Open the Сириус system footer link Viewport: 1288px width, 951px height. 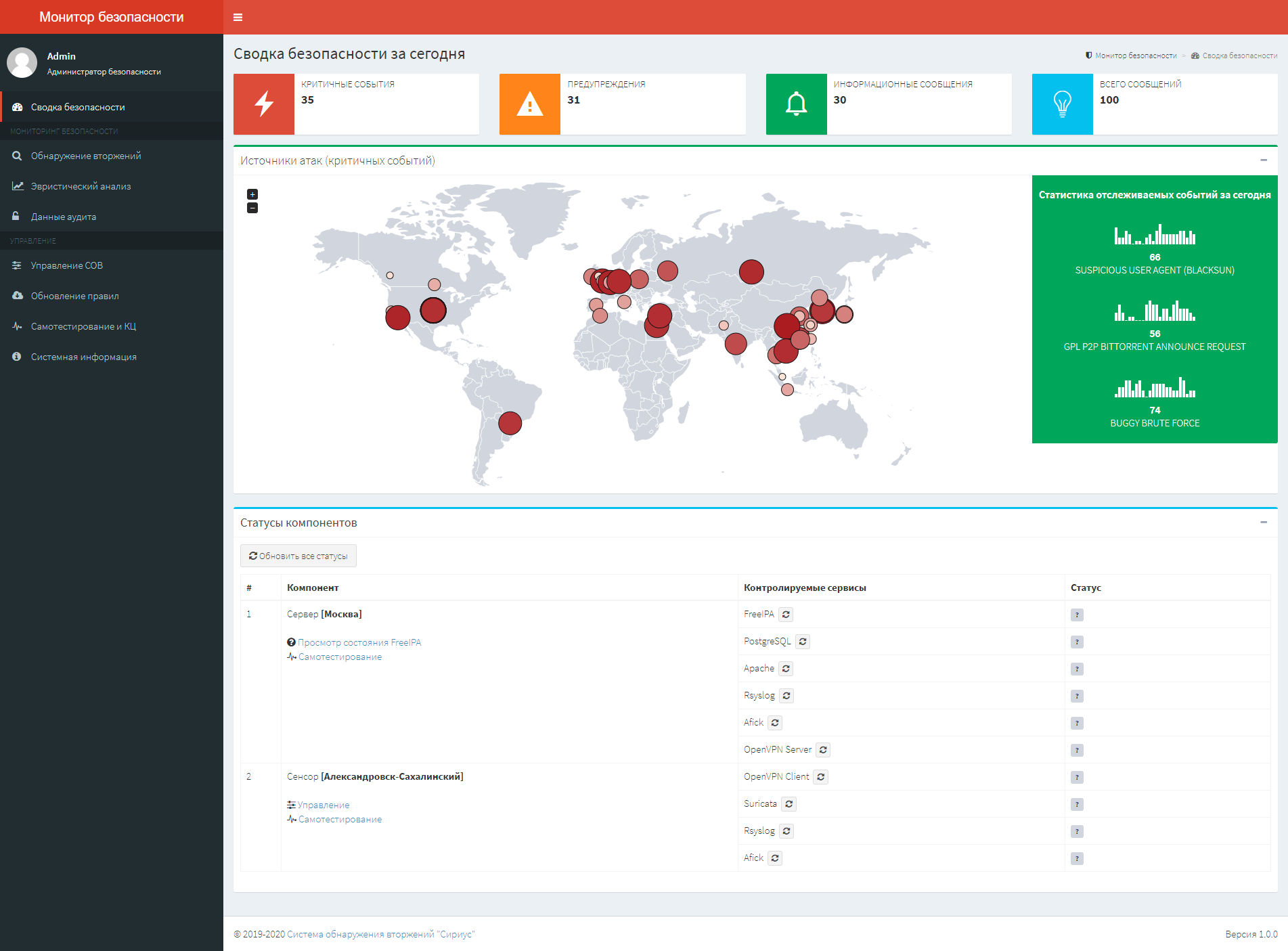381,934
